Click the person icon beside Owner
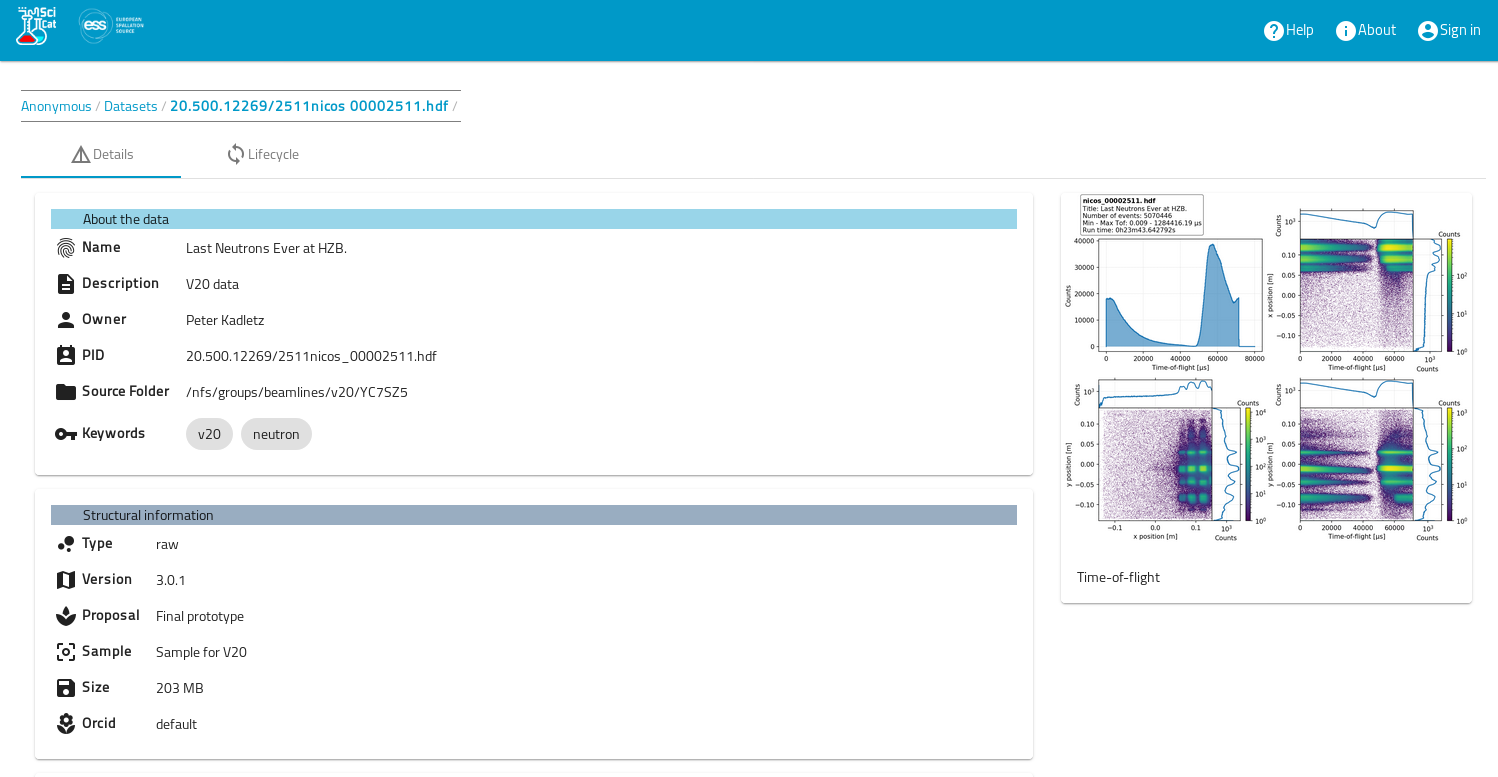The width and height of the screenshot is (1498, 777). tap(66, 320)
